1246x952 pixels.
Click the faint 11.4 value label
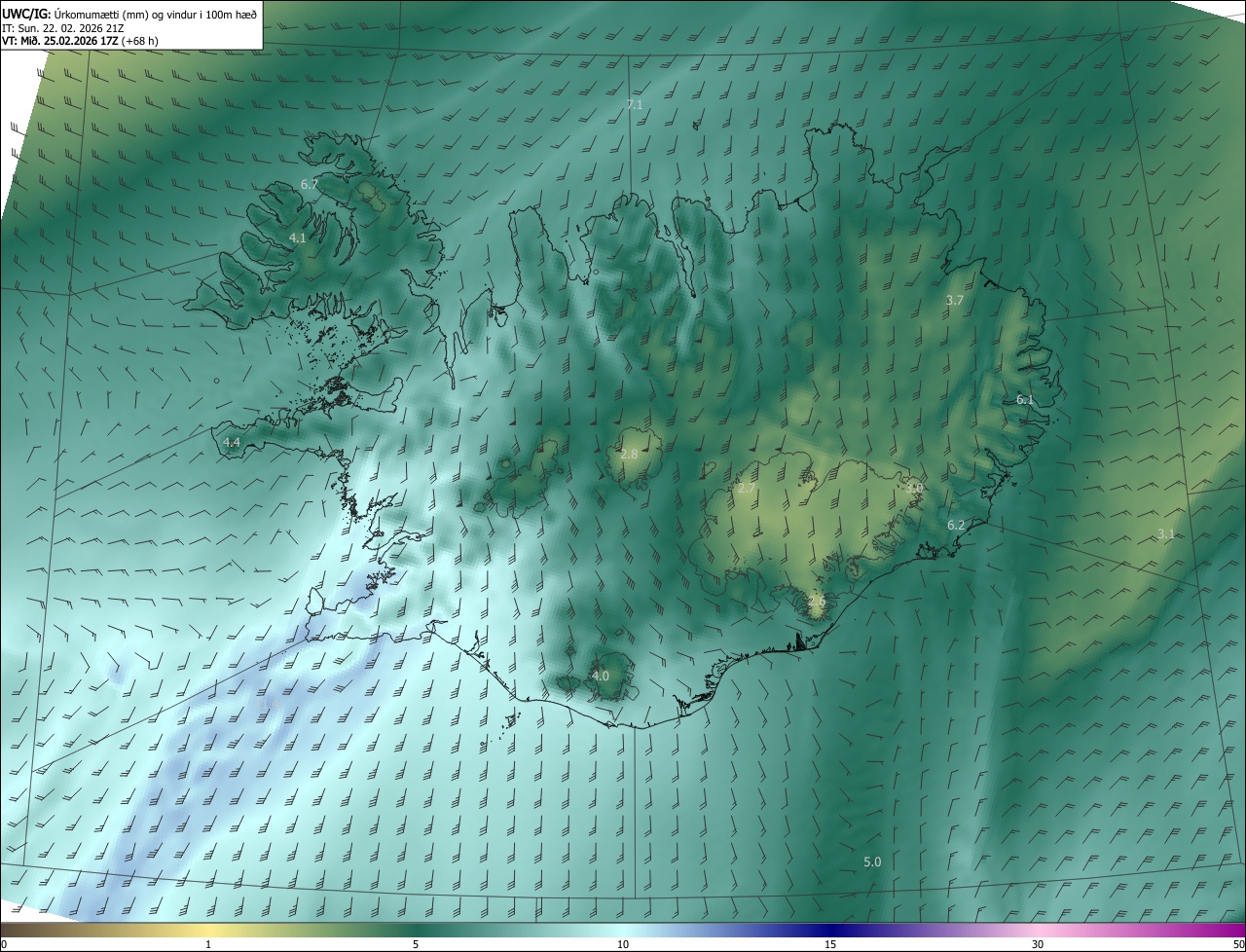(269, 704)
